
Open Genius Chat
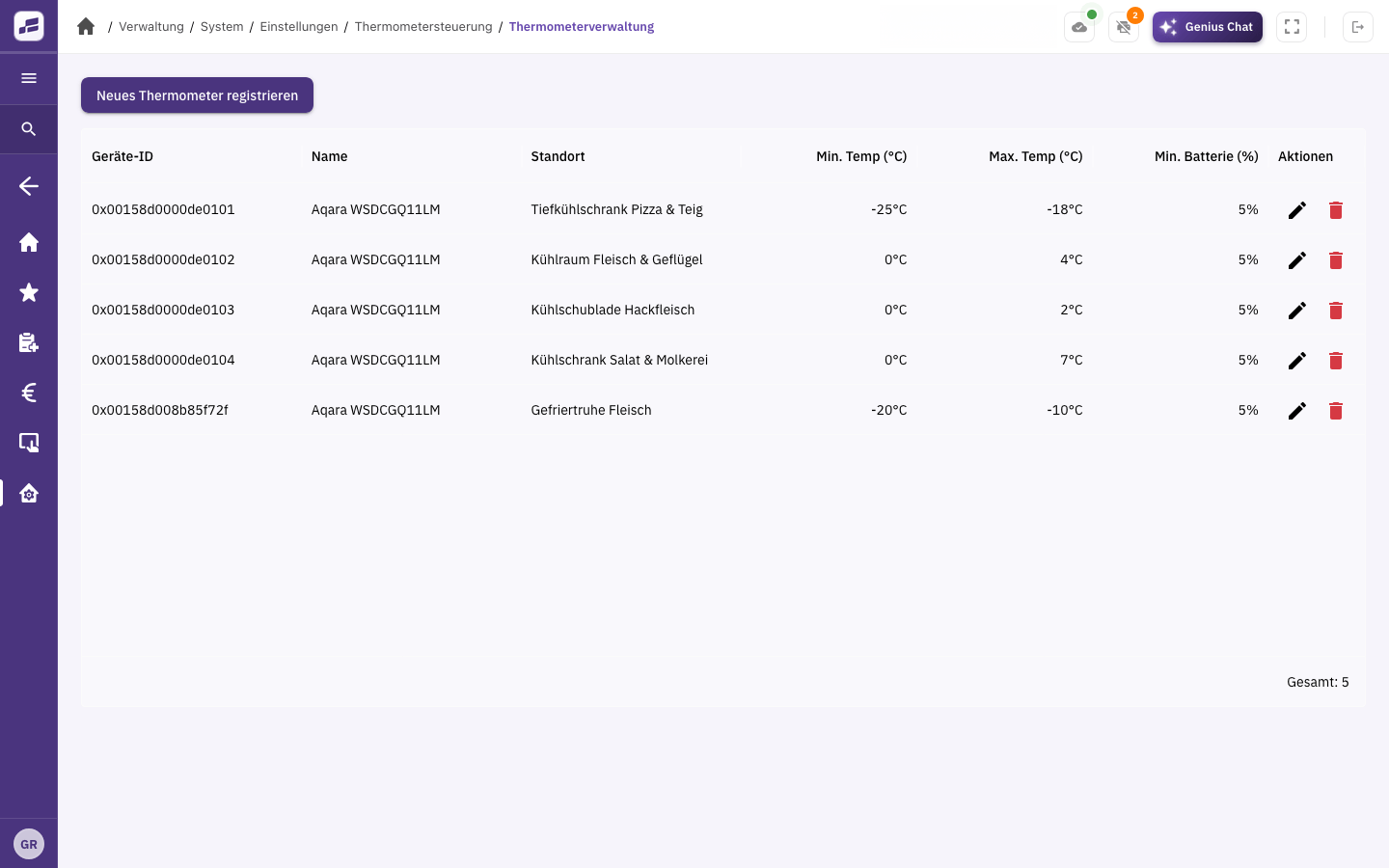(1208, 27)
